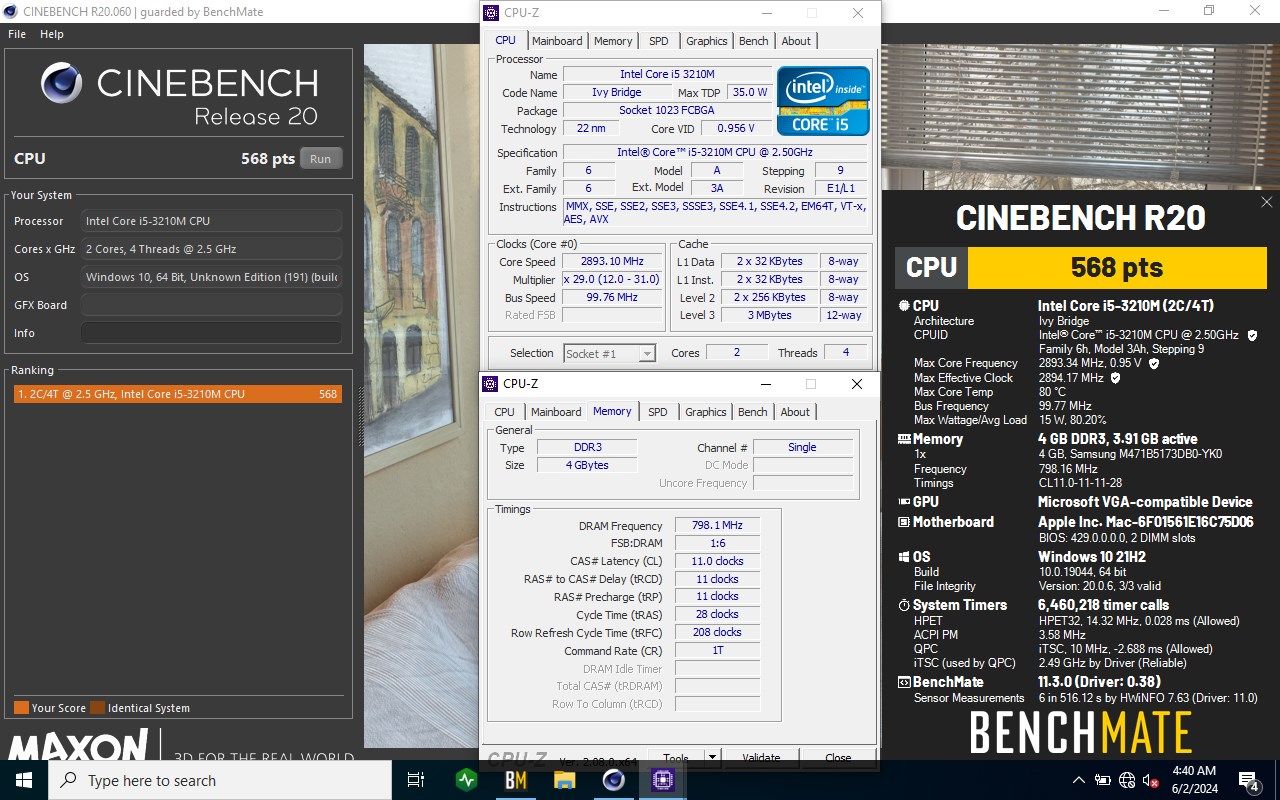This screenshot has height=800, width=1280.
Task: Click the Tools button in CPU-Z
Action: (676, 758)
